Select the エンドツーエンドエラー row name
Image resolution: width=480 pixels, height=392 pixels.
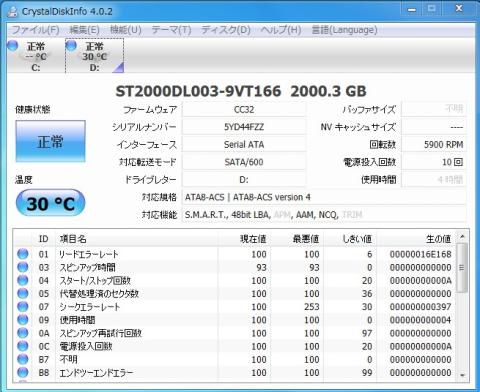96,373
